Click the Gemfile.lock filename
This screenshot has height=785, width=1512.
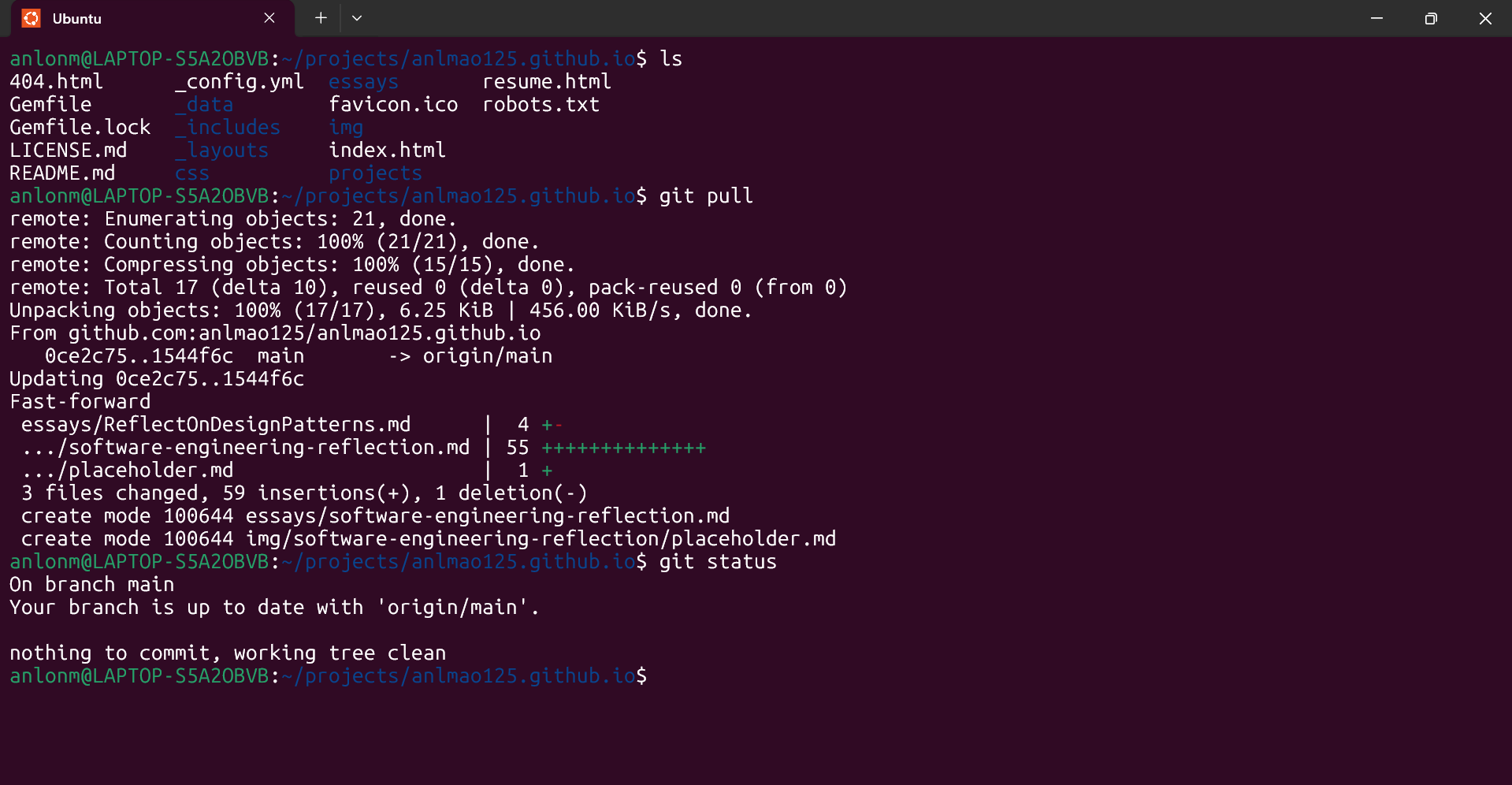tap(80, 128)
